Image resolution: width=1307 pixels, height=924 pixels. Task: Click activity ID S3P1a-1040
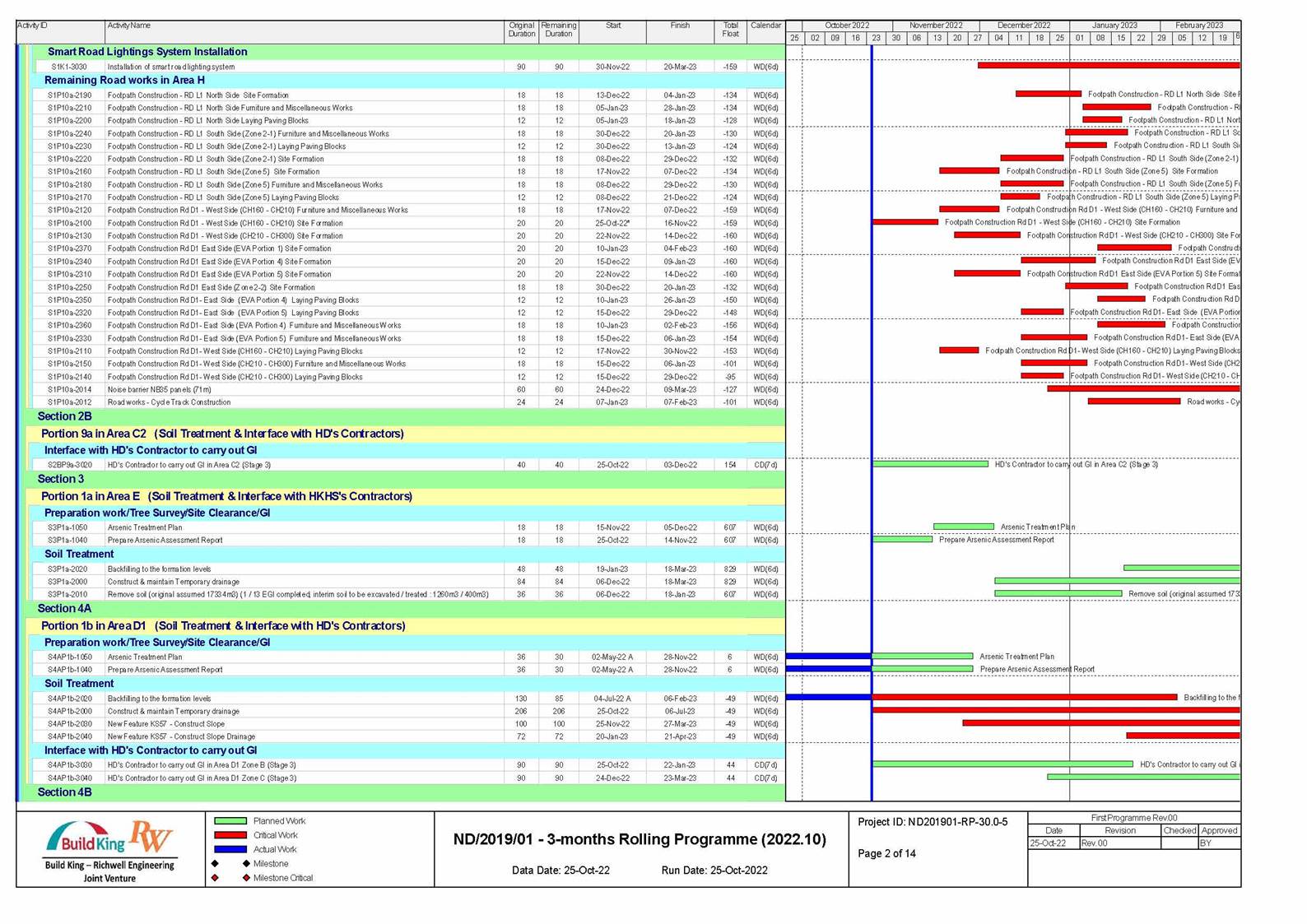tap(67, 541)
